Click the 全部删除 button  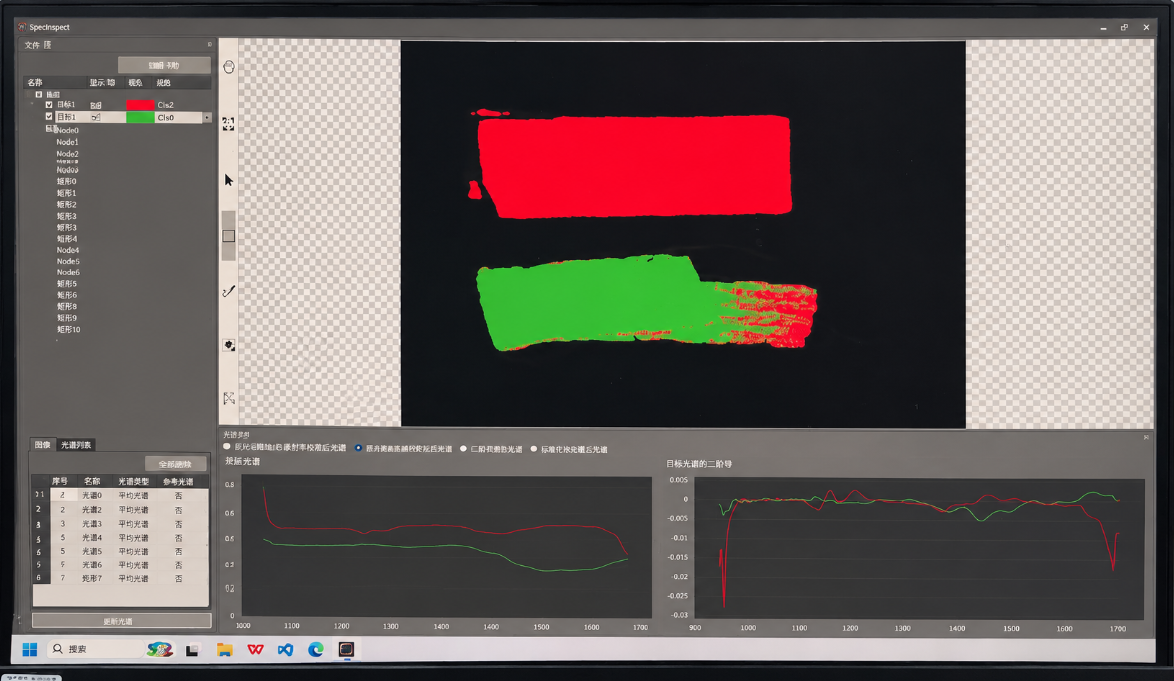tap(175, 464)
